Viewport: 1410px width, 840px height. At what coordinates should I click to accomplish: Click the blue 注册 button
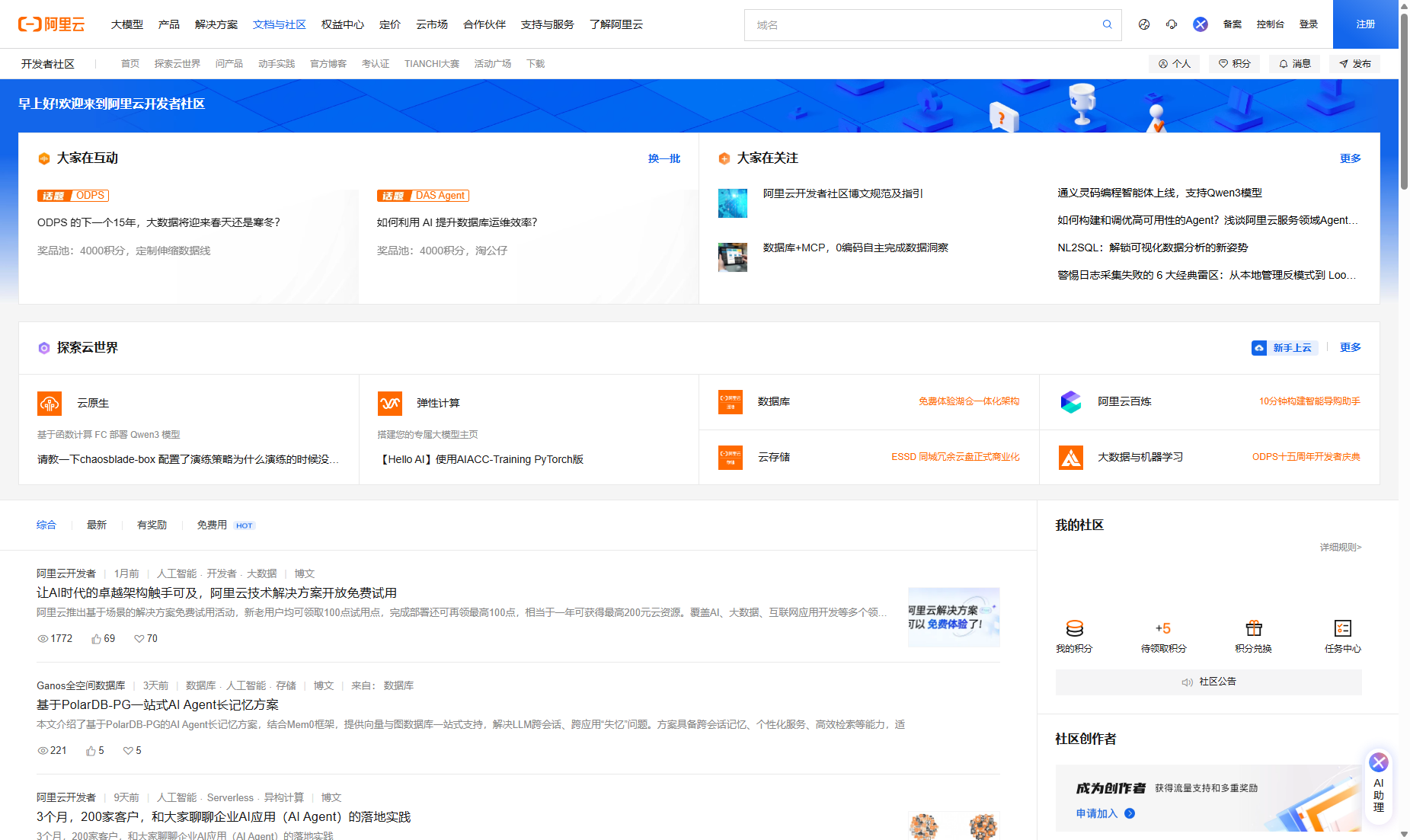click(1366, 24)
